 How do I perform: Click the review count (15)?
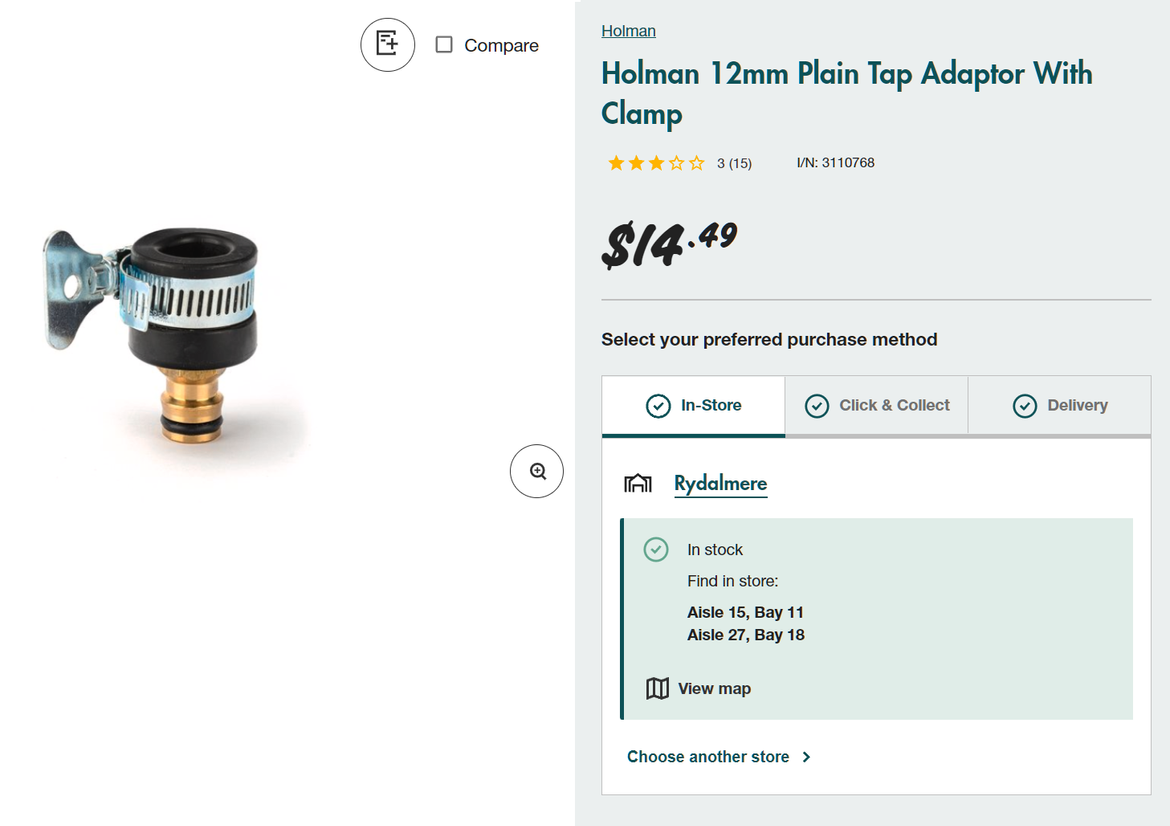point(740,163)
